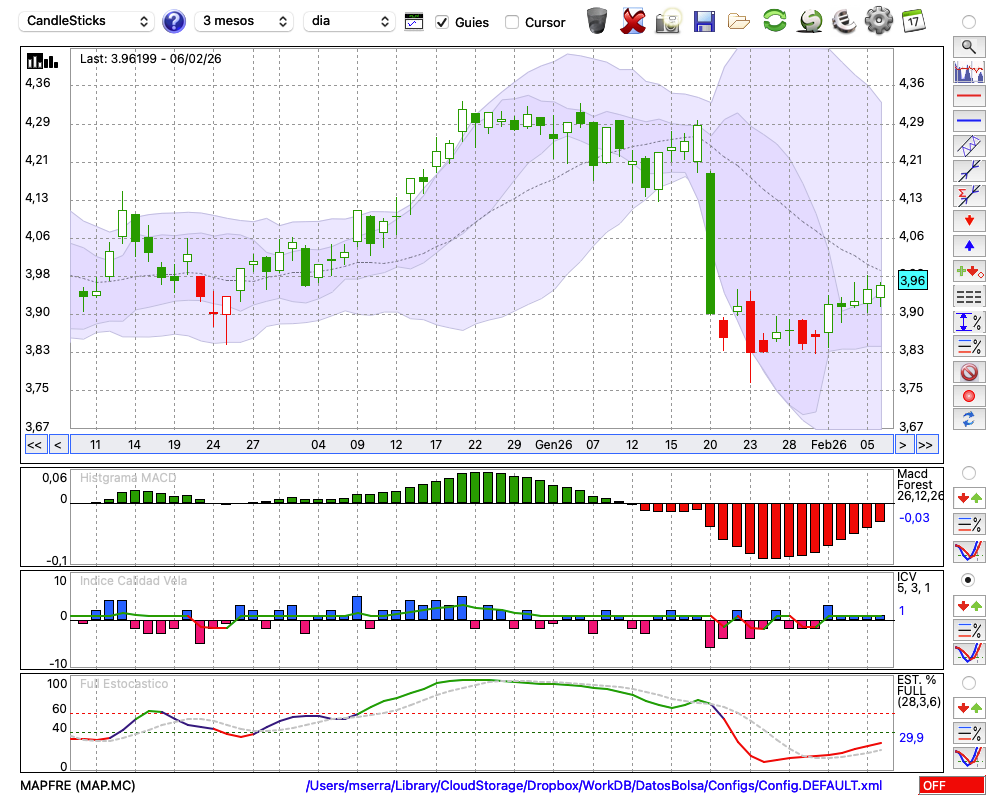
Task: Click the MACD panel oscillator curve icon
Action: [x=969, y=551]
